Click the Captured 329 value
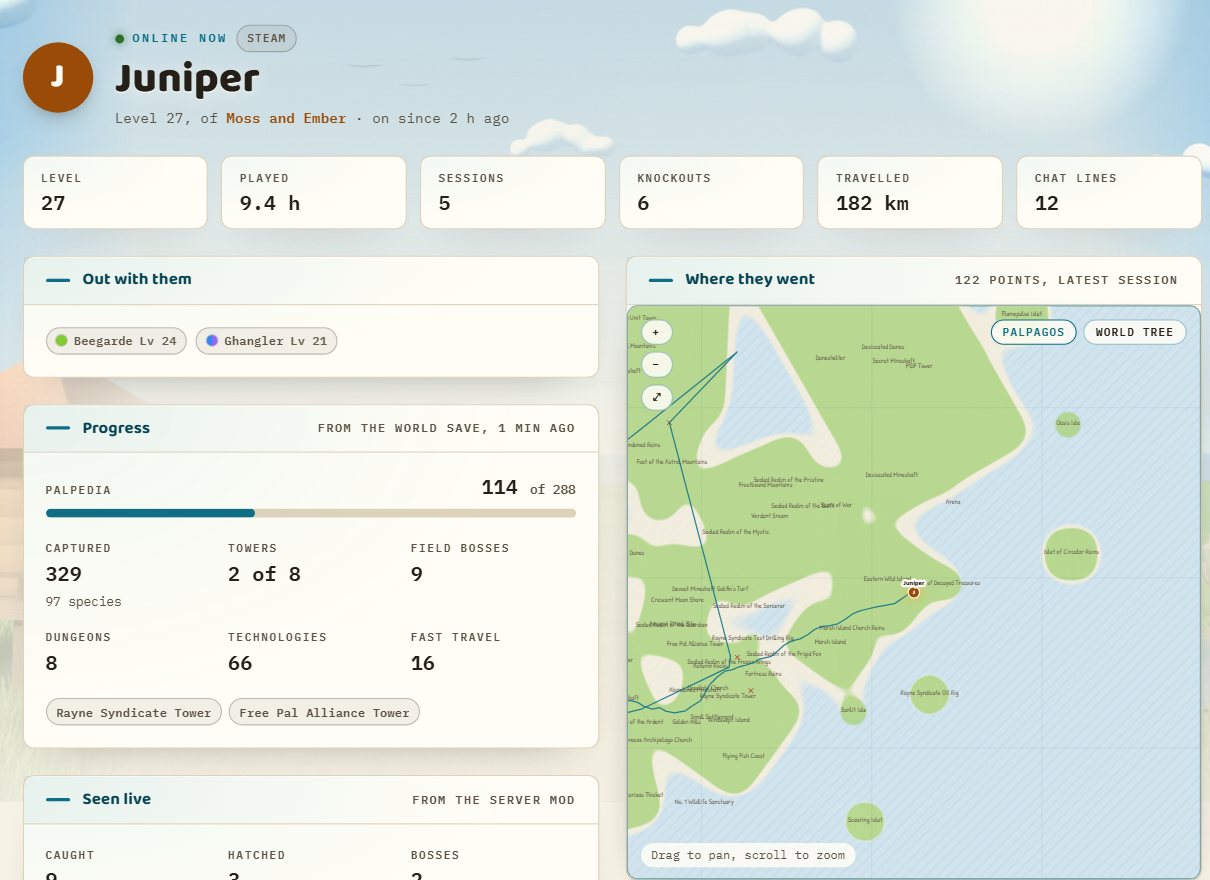 point(64,574)
